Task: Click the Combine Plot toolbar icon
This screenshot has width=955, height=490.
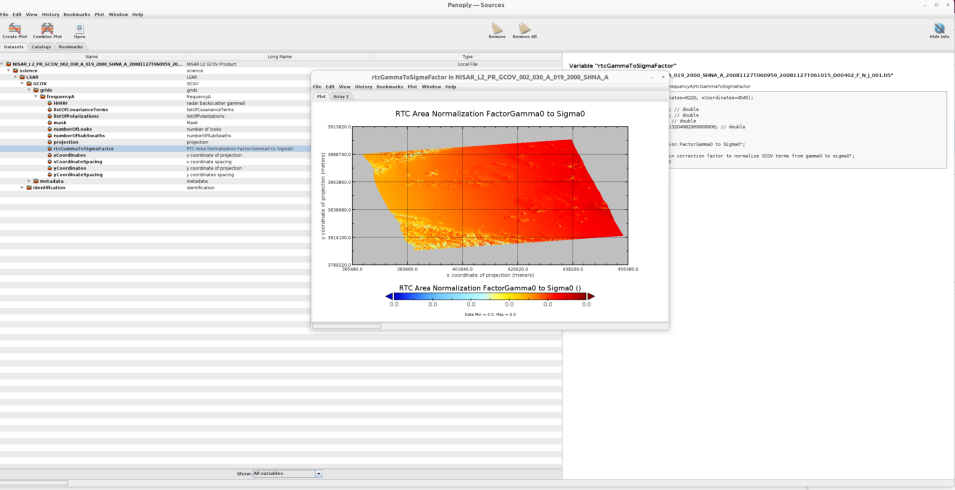Action: (x=47, y=29)
